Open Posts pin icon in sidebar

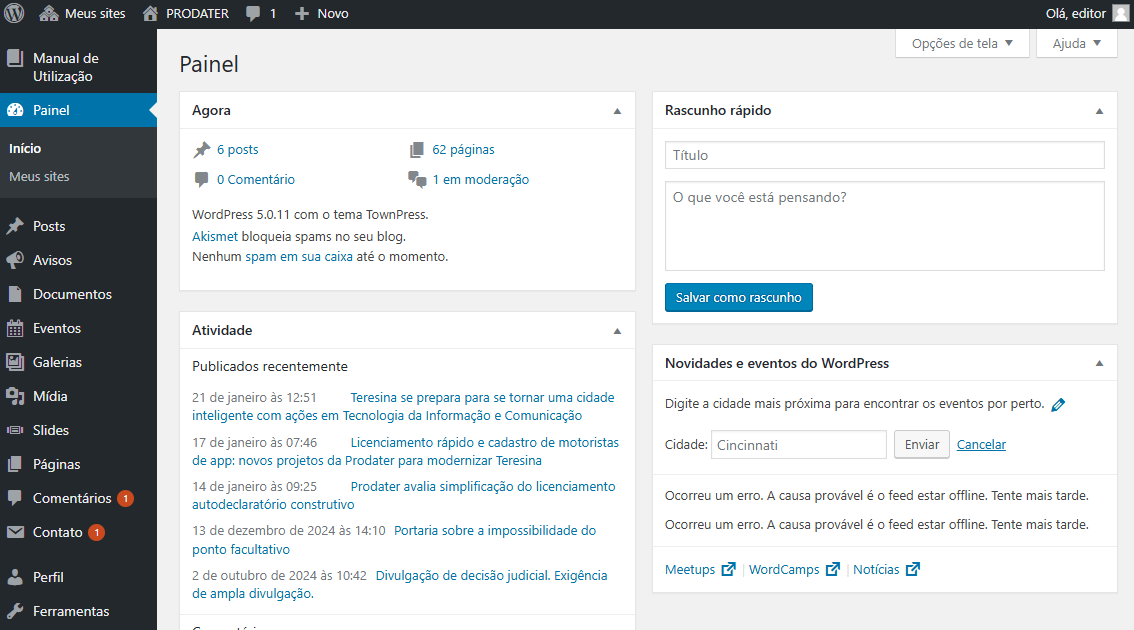(15, 226)
